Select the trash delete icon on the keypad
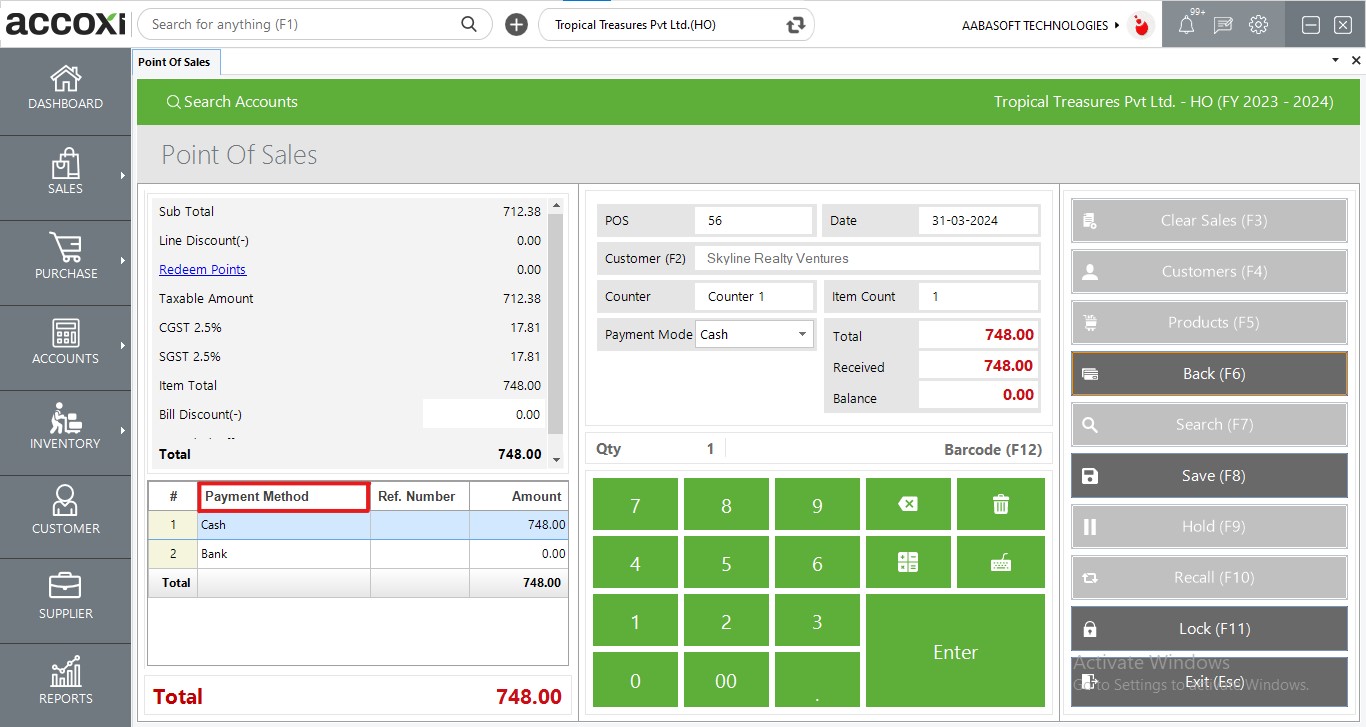The height and width of the screenshot is (727, 1366). [1000, 503]
